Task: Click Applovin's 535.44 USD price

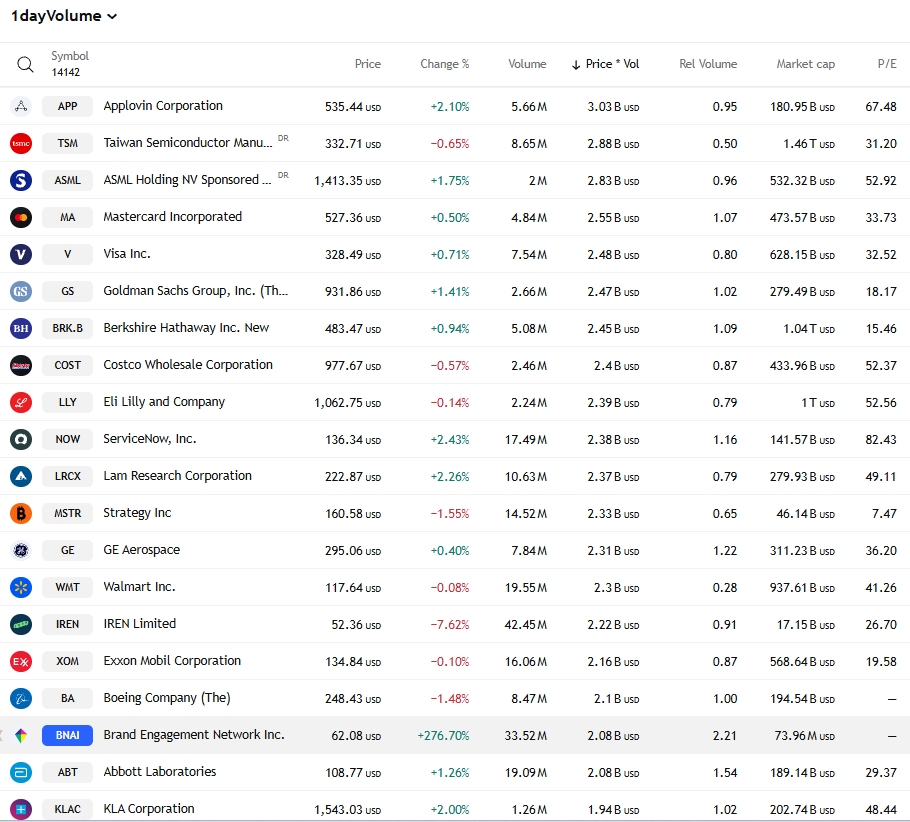Action: point(353,107)
